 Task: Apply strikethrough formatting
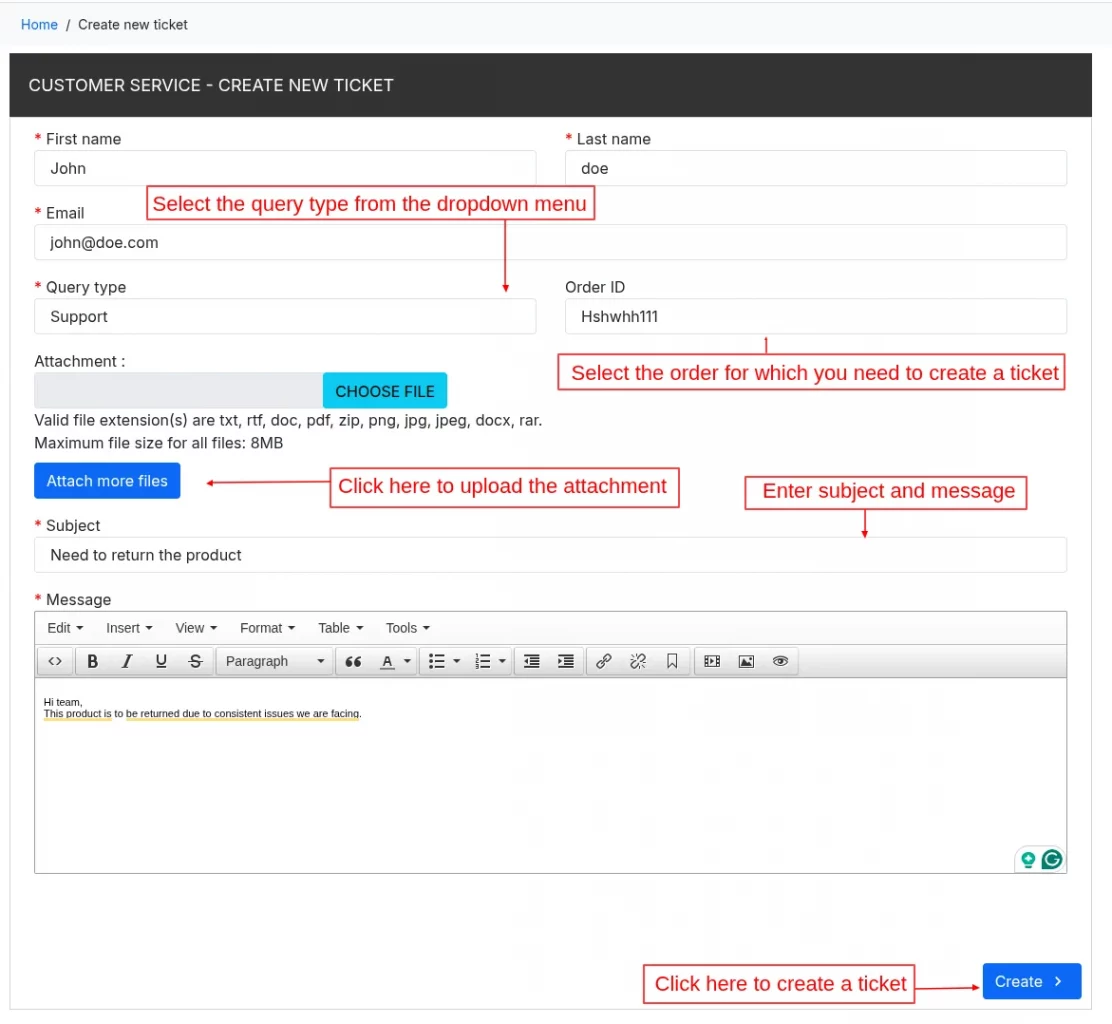pyautogui.click(x=196, y=662)
